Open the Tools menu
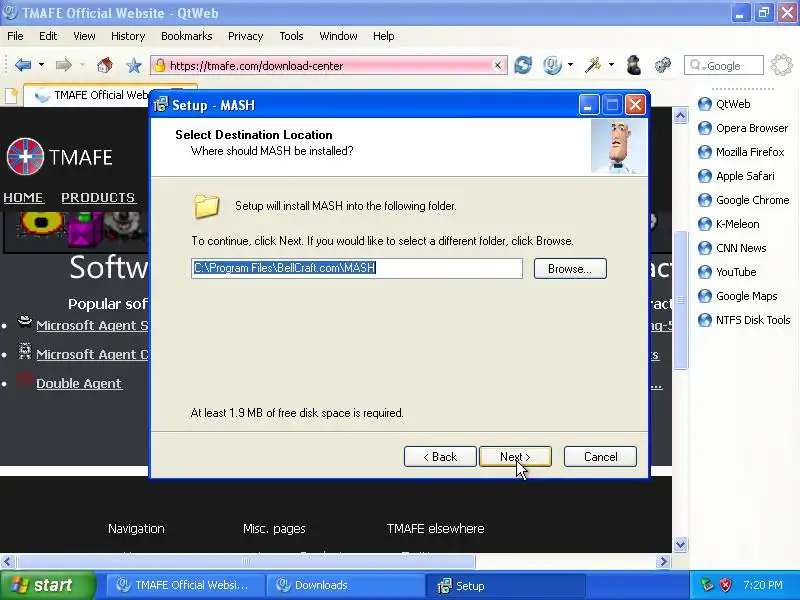The height and width of the screenshot is (600, 800). coord(291,36)
